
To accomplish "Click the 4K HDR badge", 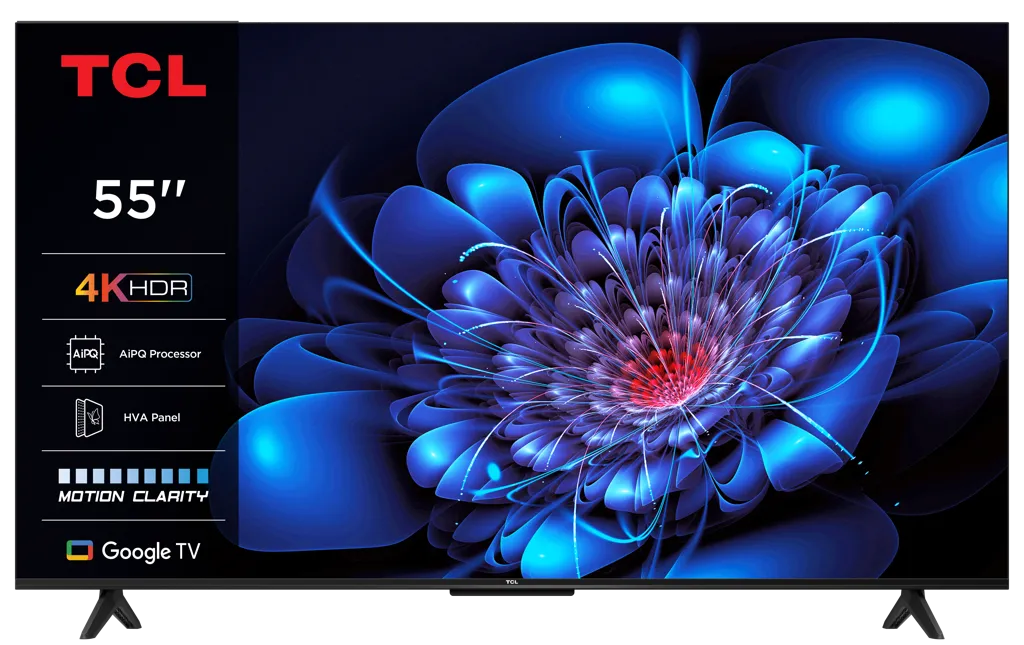I will click(133, 288).
